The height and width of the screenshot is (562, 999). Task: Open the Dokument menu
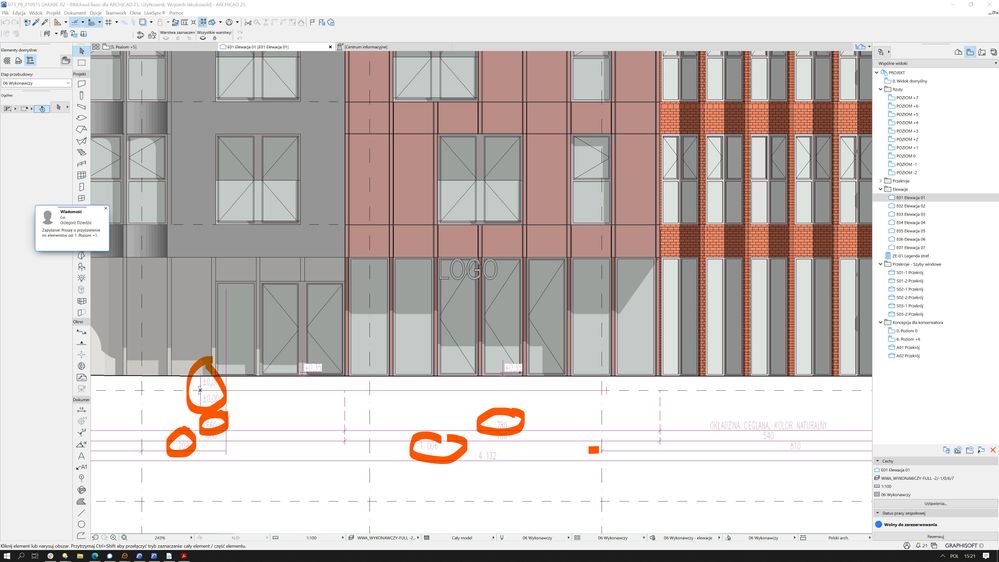click(75, 13)
